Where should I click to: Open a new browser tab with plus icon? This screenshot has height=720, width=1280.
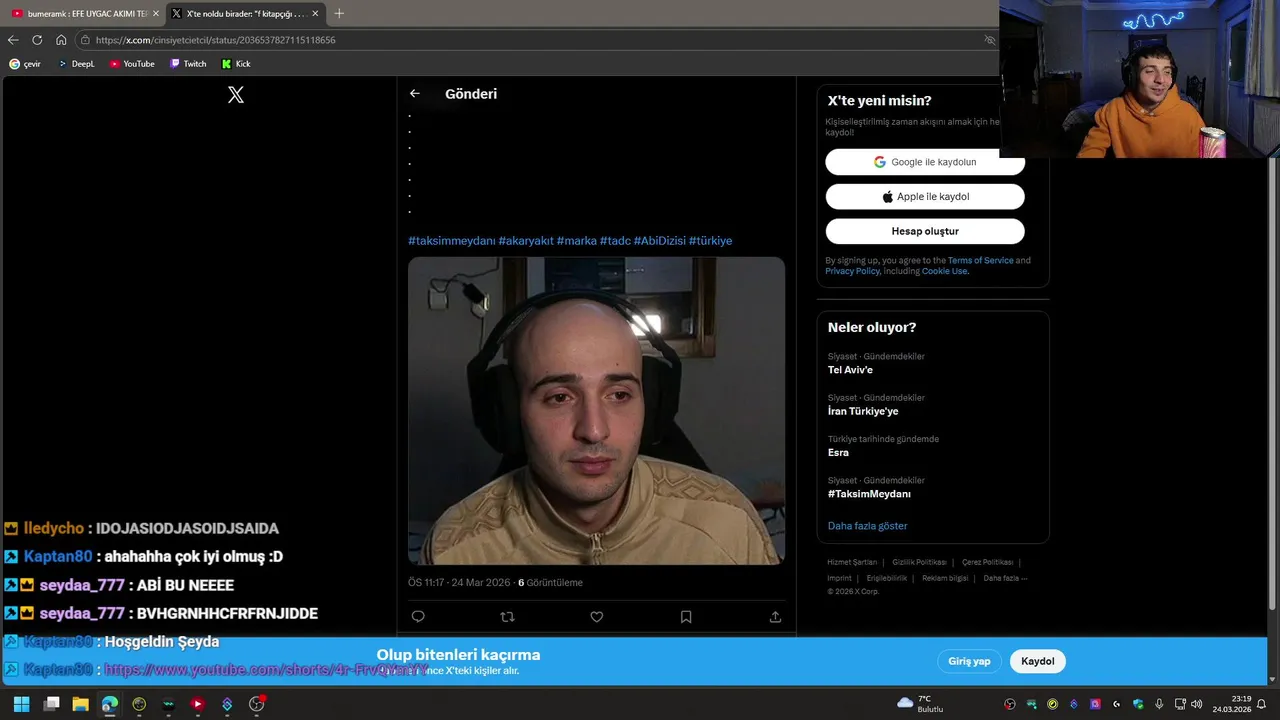[339, 13]
